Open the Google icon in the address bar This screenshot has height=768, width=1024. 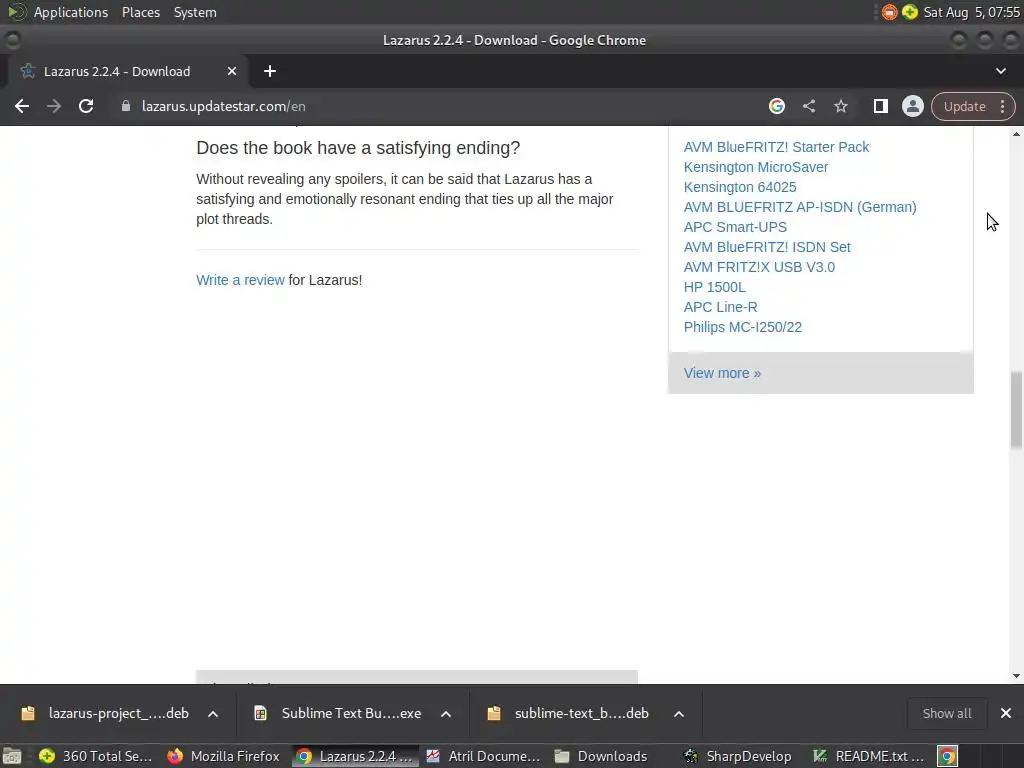[x=776, y=106]
